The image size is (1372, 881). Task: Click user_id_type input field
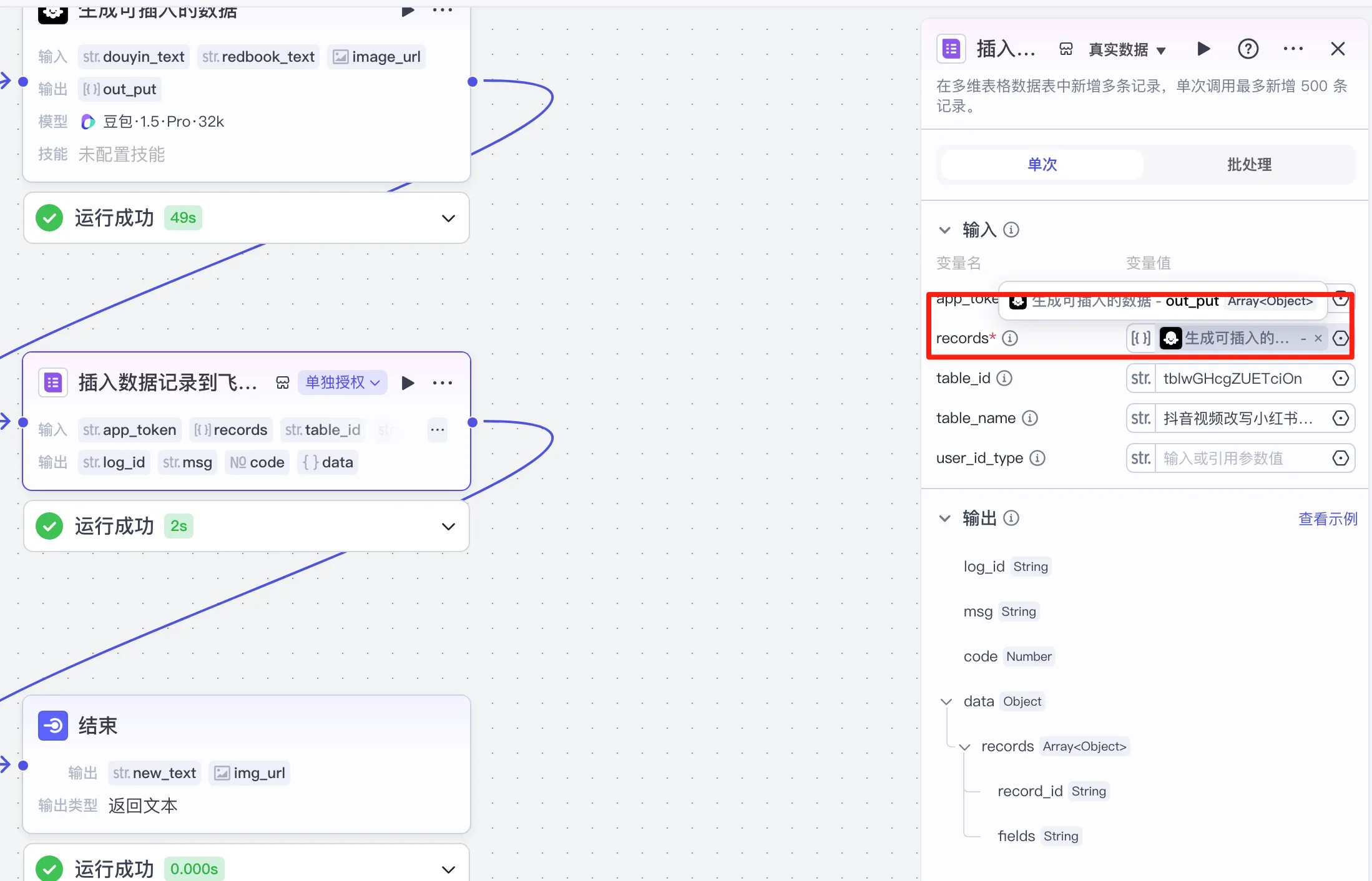pyautogui.click(x=1239, y=459)
